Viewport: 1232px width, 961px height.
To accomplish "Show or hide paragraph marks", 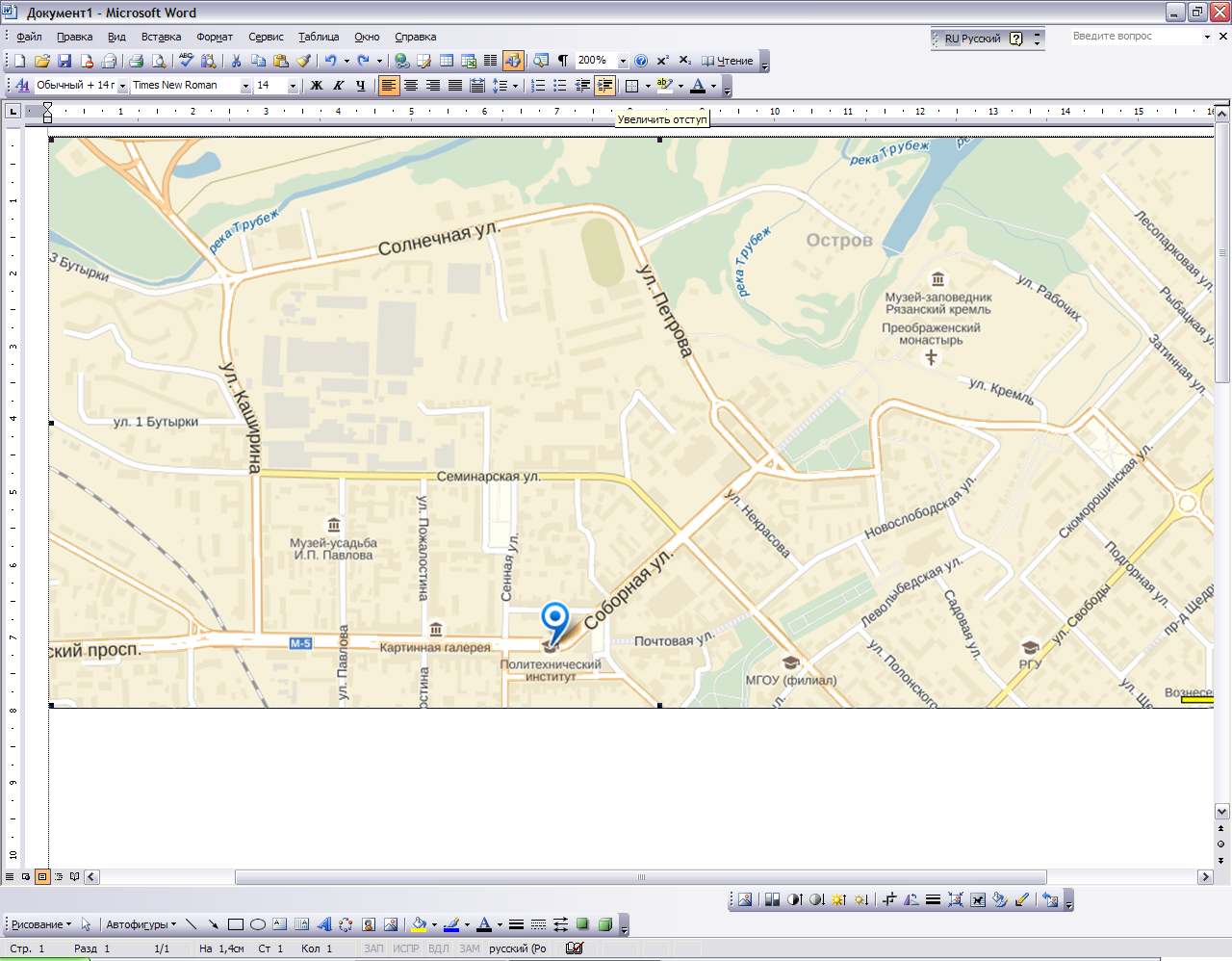I will pos(563,61).
